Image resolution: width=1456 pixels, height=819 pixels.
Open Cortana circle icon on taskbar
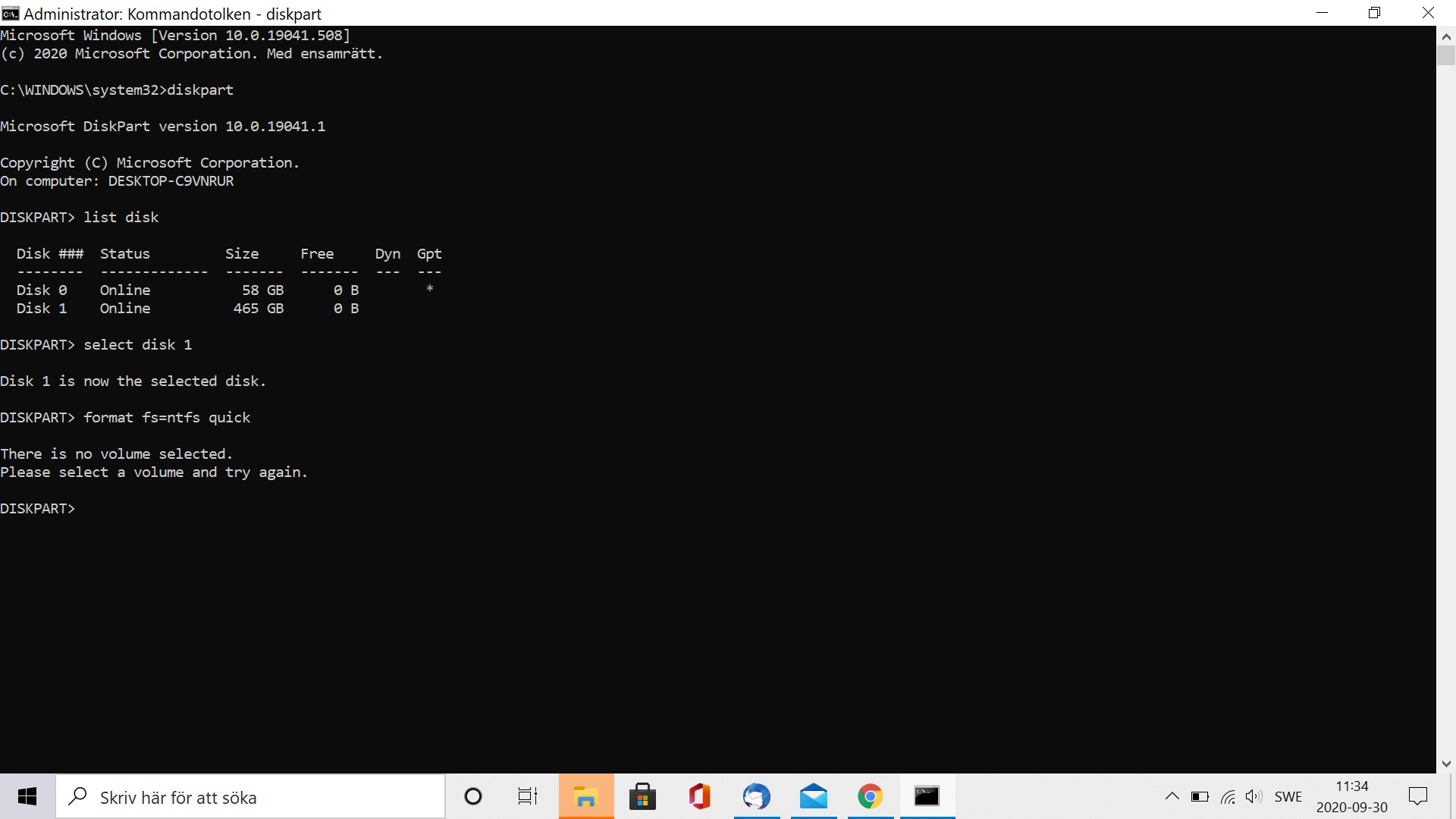[x=473, y=796]
